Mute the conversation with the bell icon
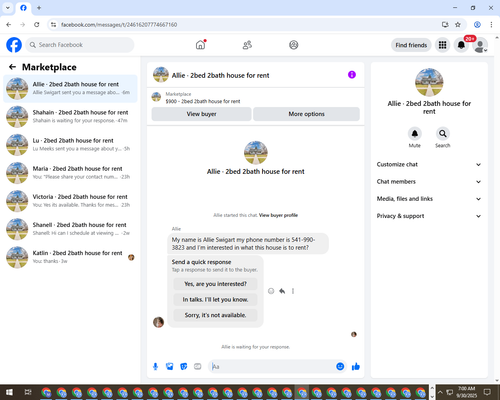This screenshot has height=400, width=500. coord(415,134)
